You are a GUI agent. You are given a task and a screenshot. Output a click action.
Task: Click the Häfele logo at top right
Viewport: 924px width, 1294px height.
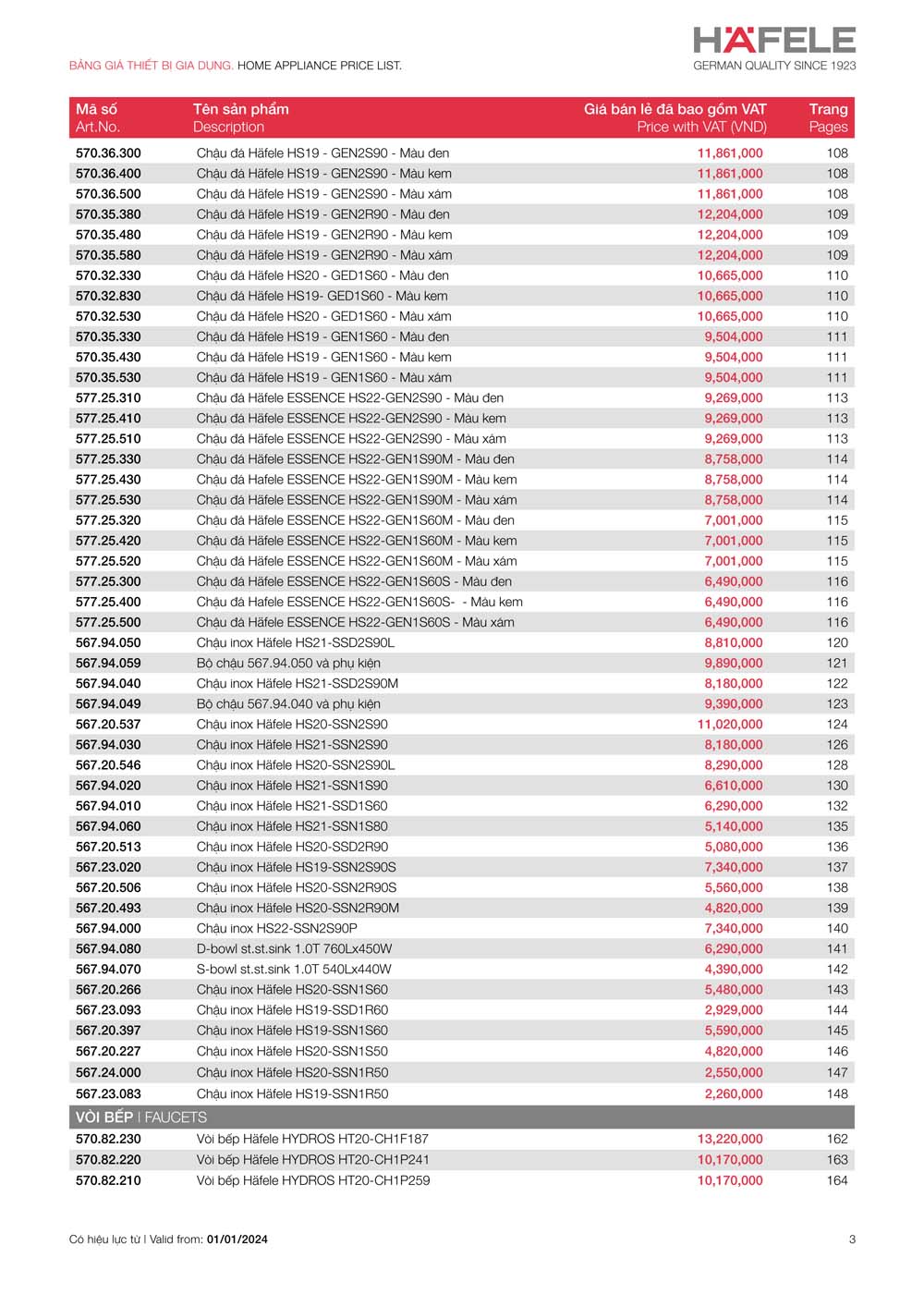(x=774, y=41)
